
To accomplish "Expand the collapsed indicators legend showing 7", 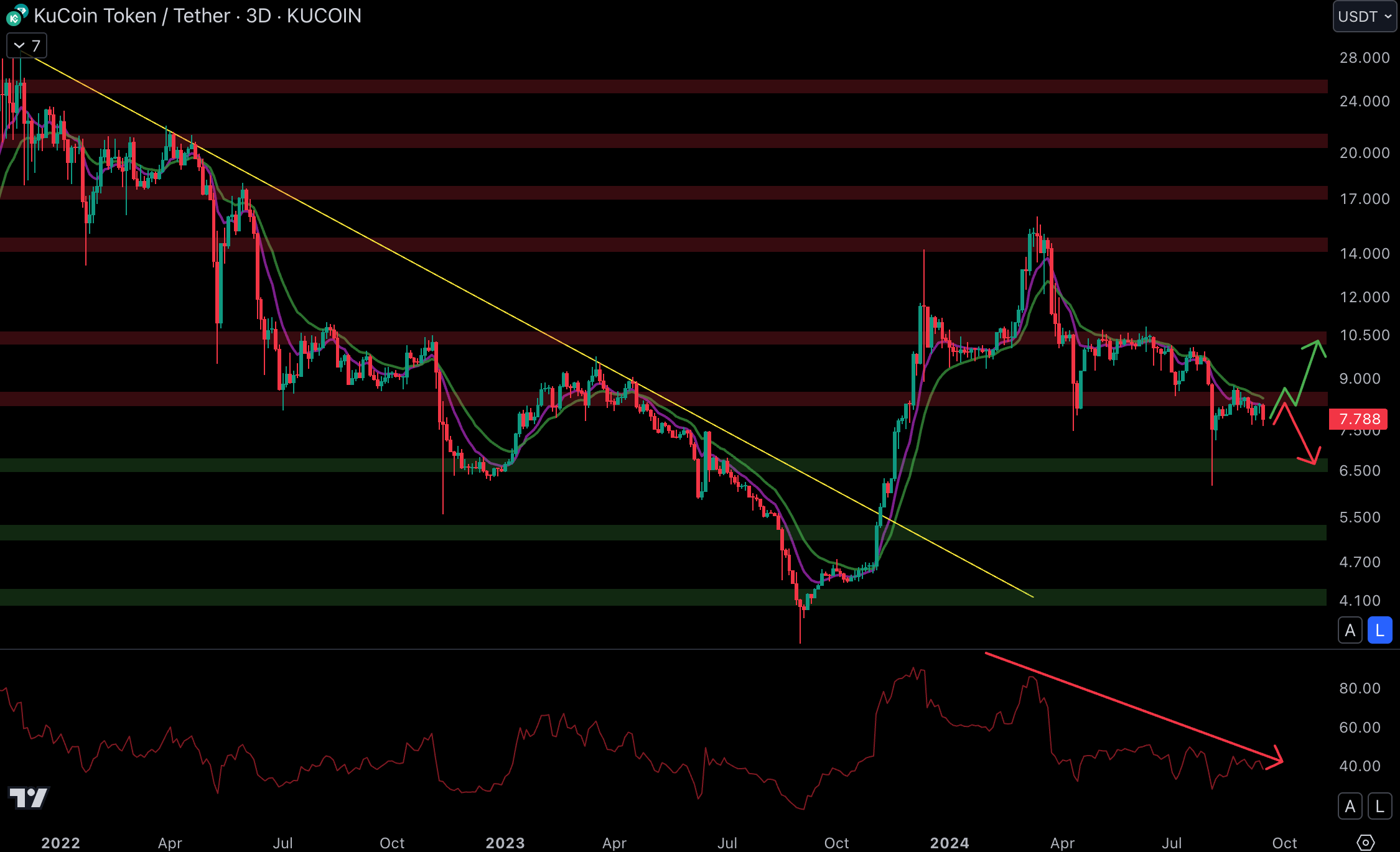I will [27, 46].
